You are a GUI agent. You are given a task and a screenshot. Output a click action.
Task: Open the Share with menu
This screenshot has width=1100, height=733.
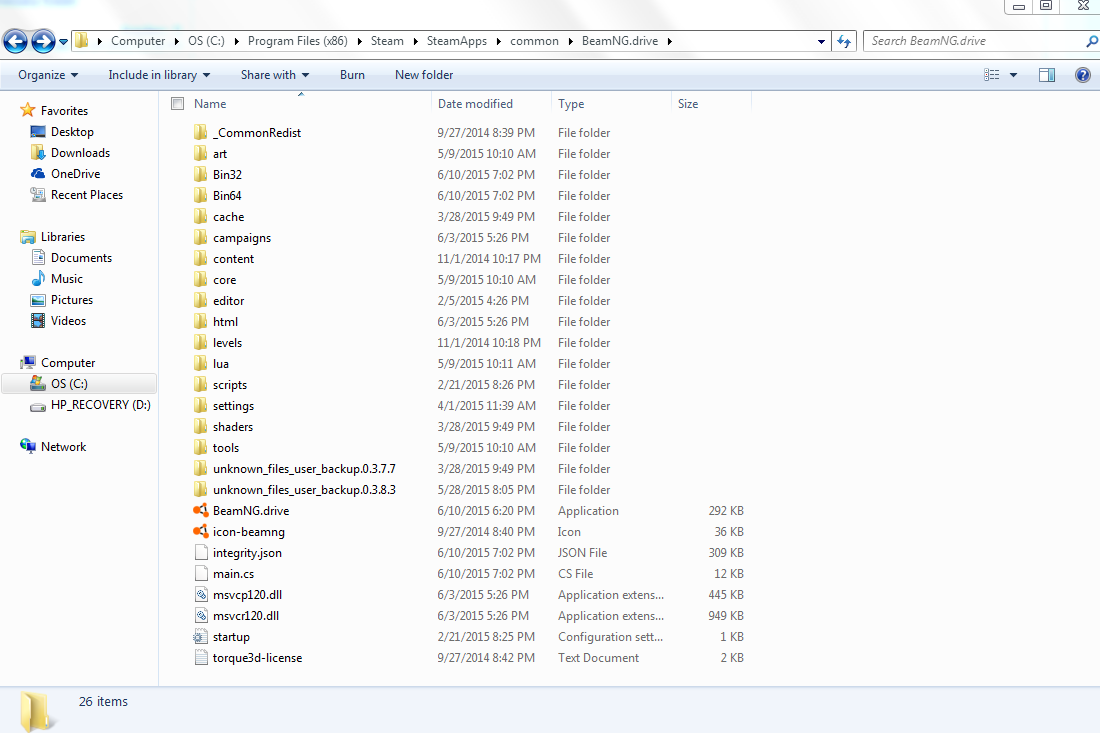275,75
